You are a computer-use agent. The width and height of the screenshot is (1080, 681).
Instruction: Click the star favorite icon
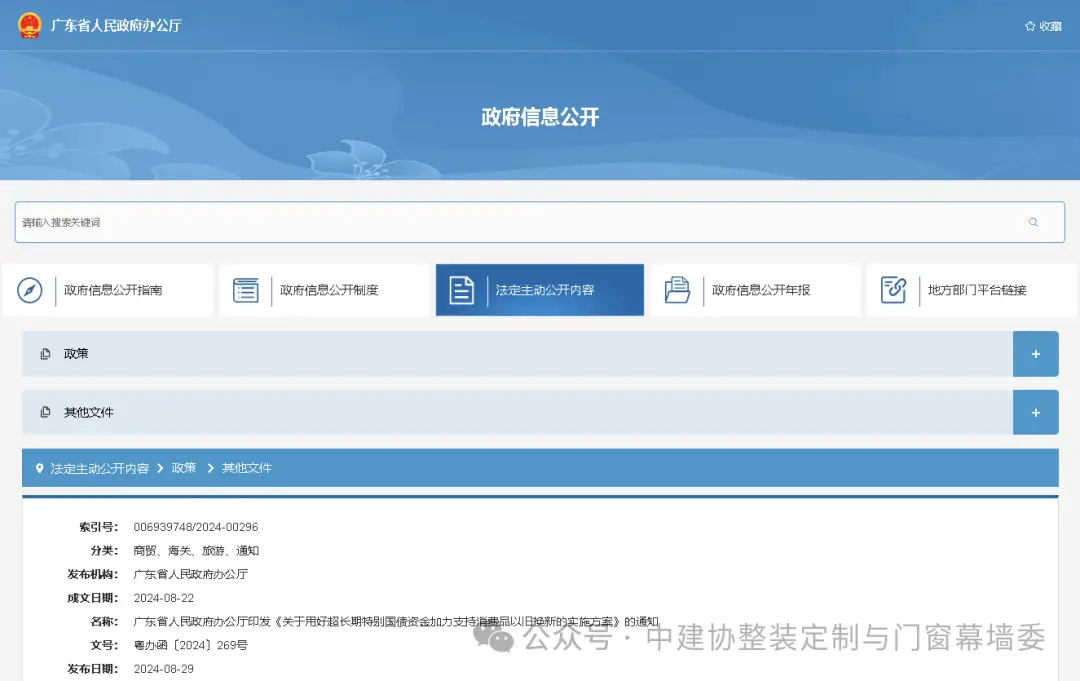click(x=1030, y=26)
